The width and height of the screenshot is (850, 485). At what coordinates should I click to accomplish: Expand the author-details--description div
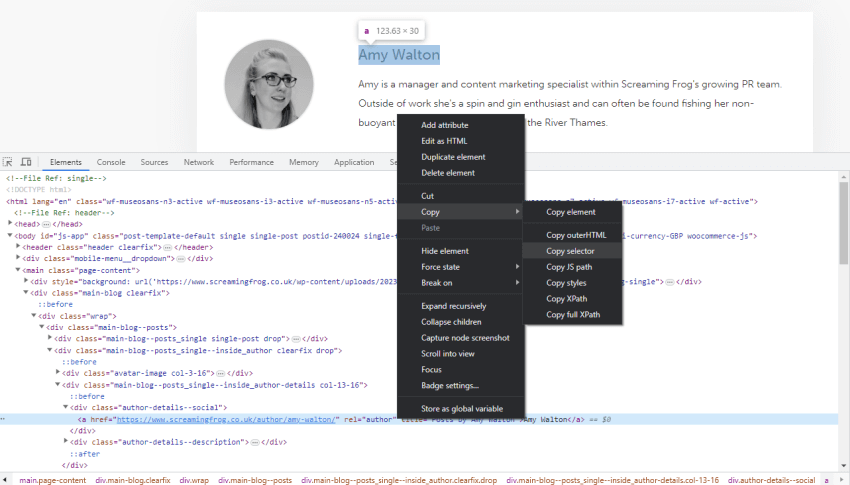point(66,441)
